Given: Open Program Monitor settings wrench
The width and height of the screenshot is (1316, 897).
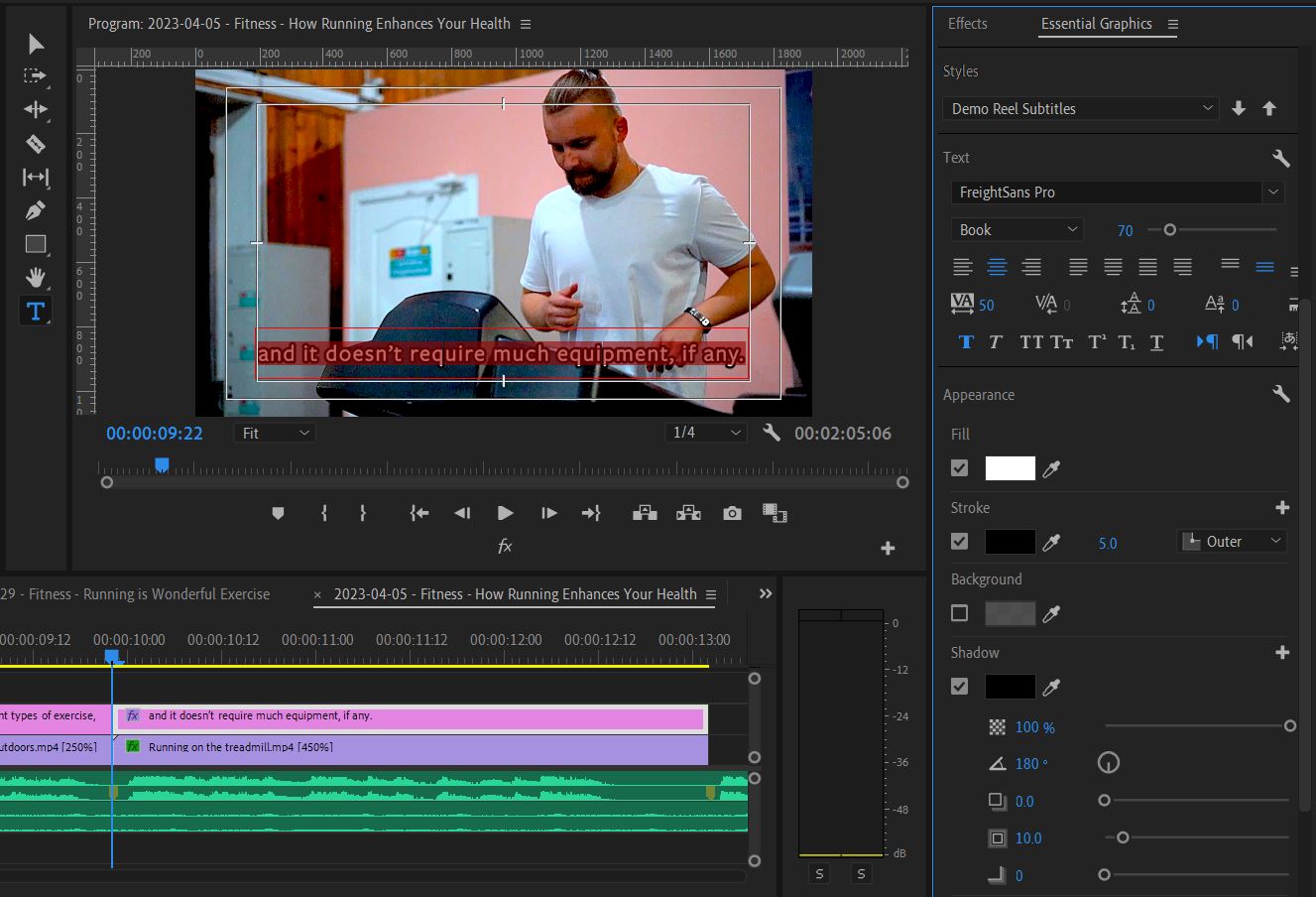Looking at the screenshot, I should tap(772, 433).
